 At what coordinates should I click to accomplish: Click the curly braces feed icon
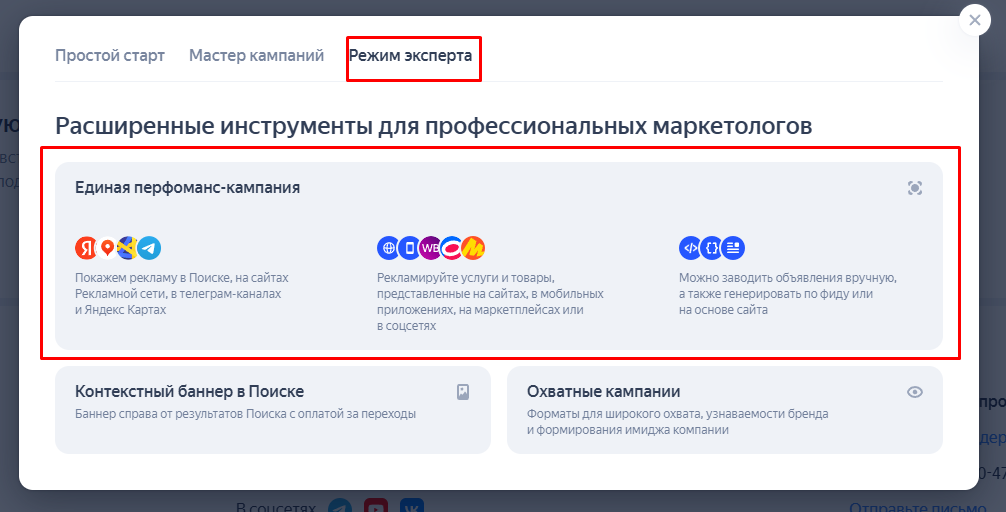coord(711,248)
